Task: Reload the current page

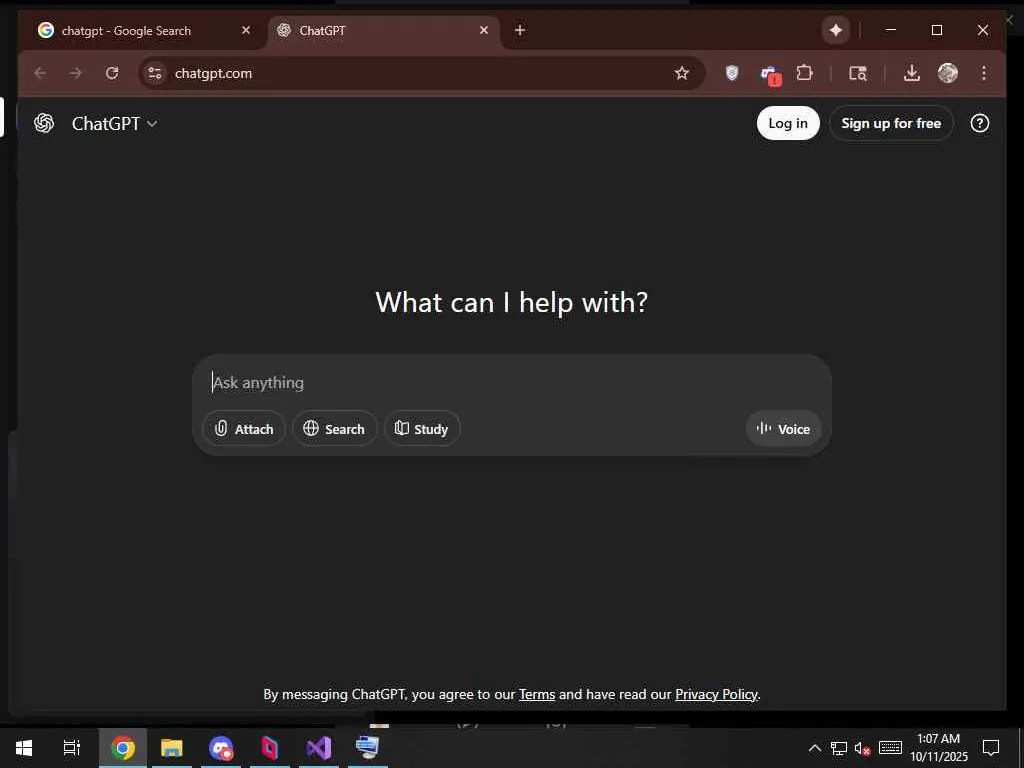Action: 112,73
